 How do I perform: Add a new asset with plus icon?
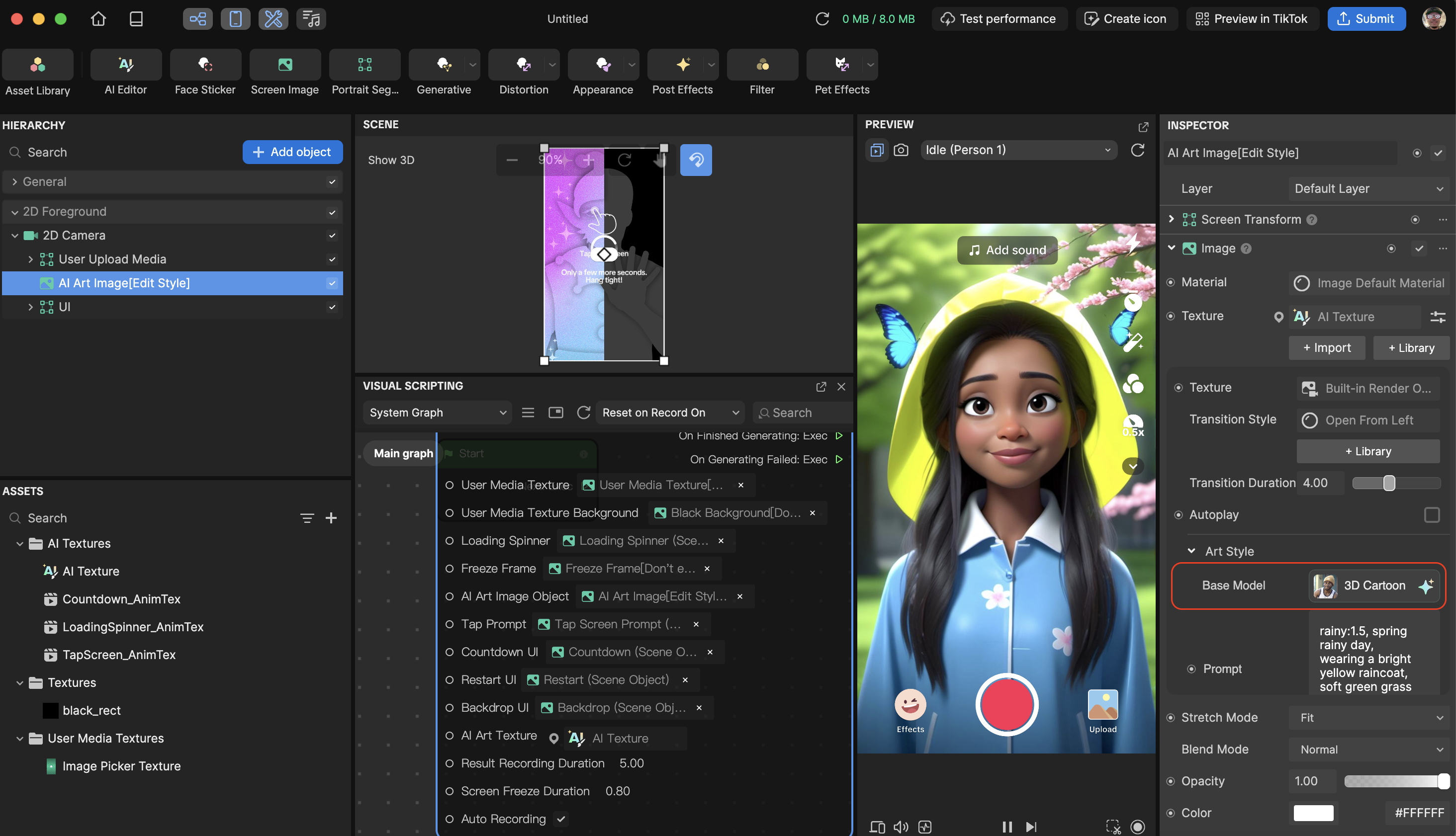[x=331, y=518]
